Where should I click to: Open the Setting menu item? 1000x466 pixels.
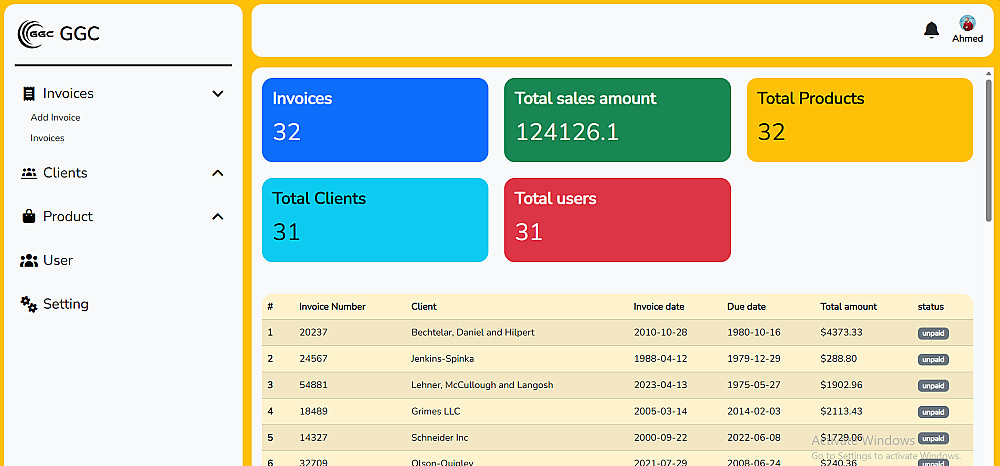click(65, 304)
